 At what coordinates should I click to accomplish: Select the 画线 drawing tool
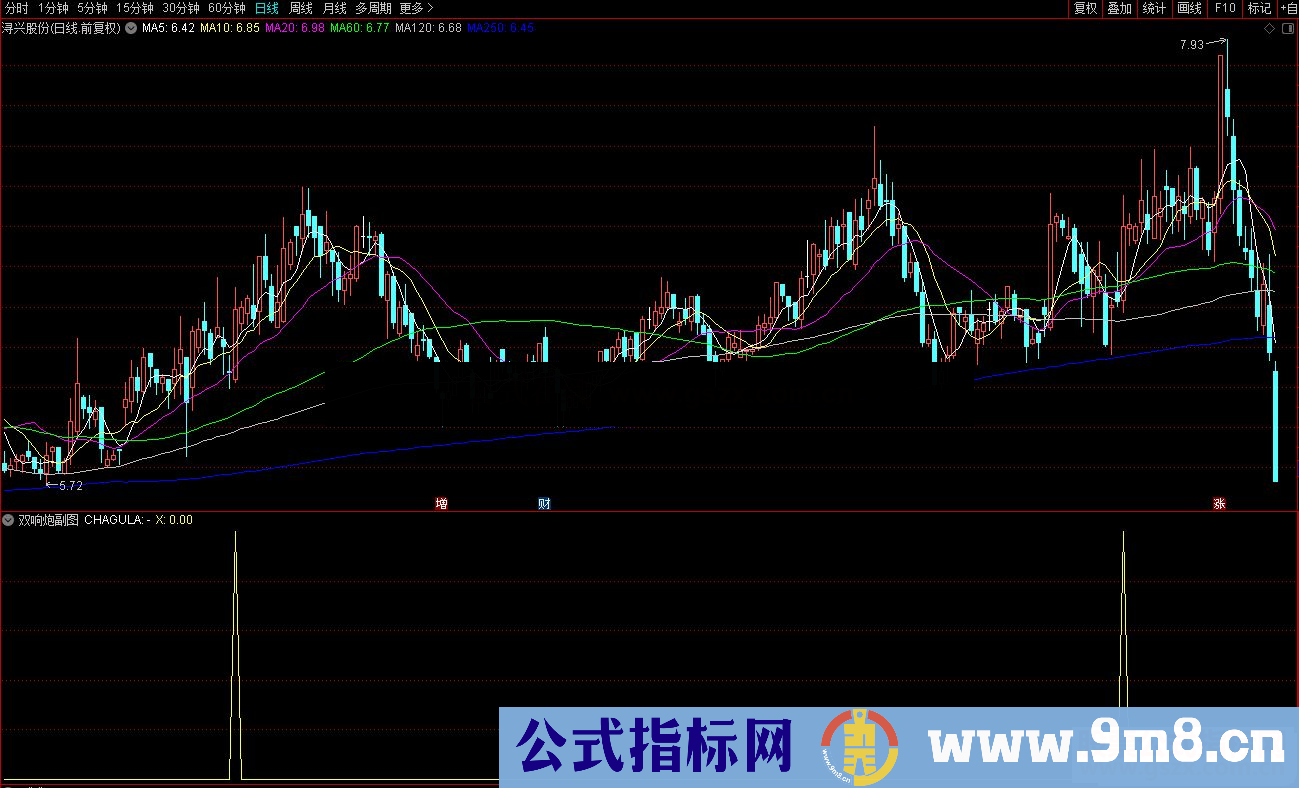coord(1188,8)
